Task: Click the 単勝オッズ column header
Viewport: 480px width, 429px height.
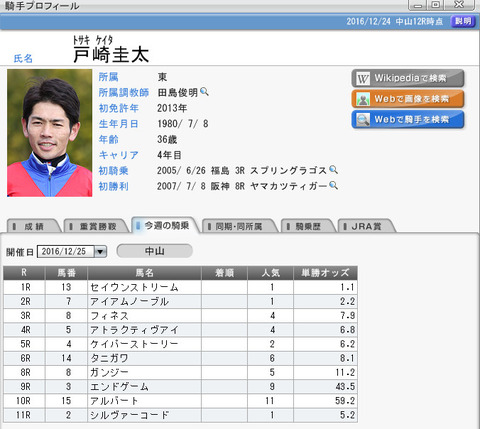Action: (x=325, y=273)
